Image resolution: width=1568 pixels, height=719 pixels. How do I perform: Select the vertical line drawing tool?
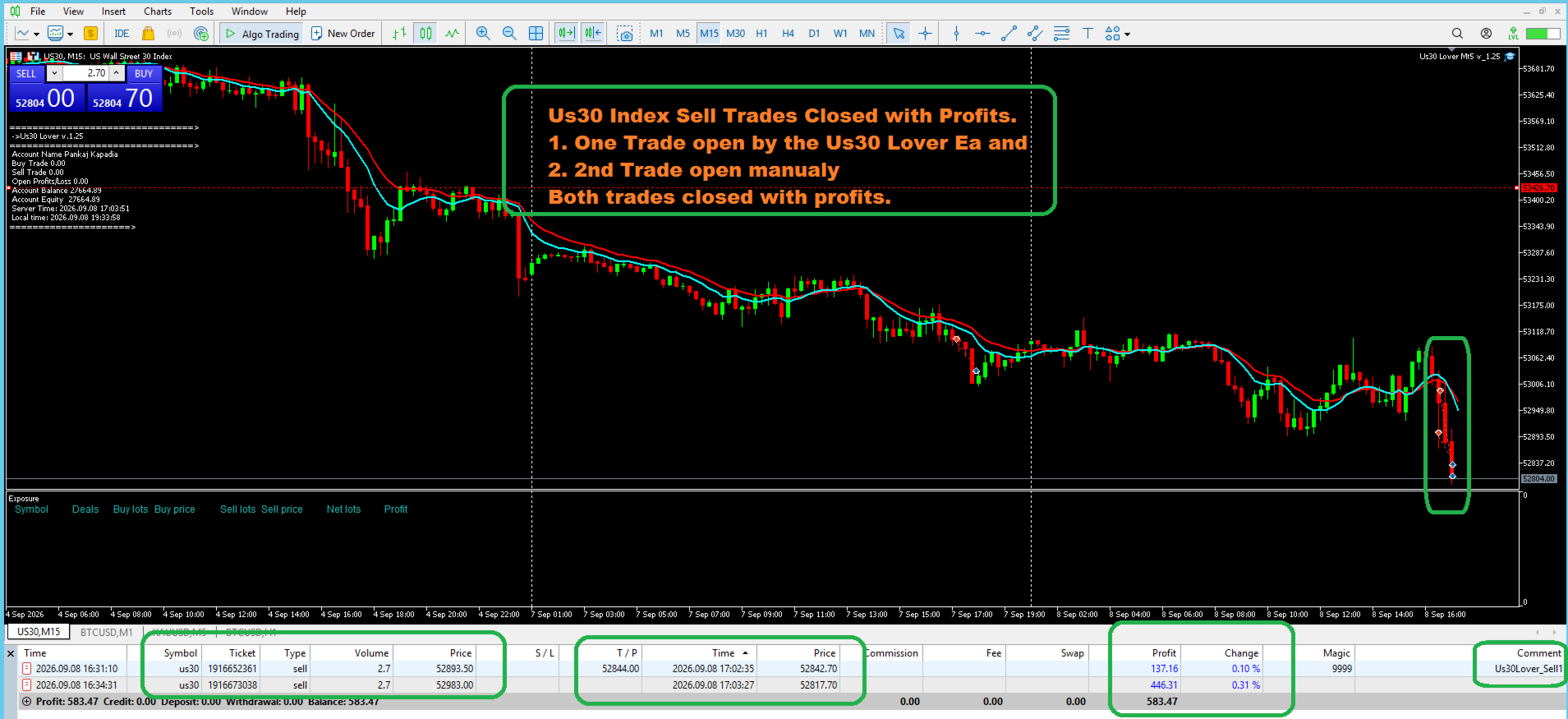click(x=956, y=33)
